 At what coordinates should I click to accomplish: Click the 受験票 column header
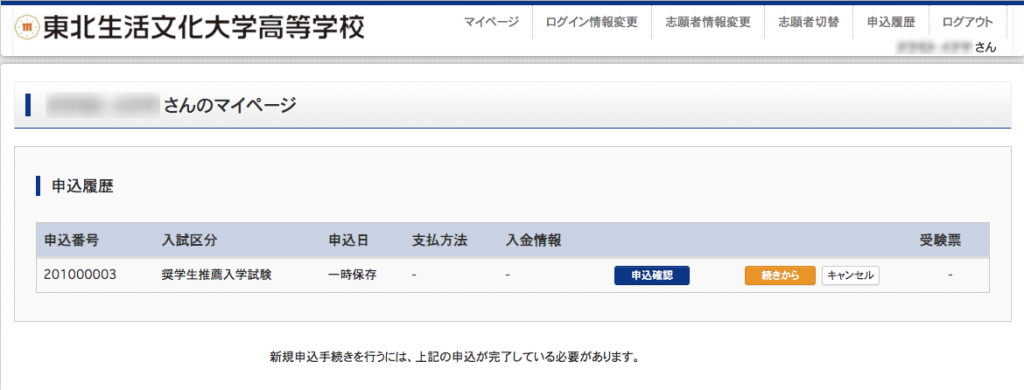[x=940, y=240]
